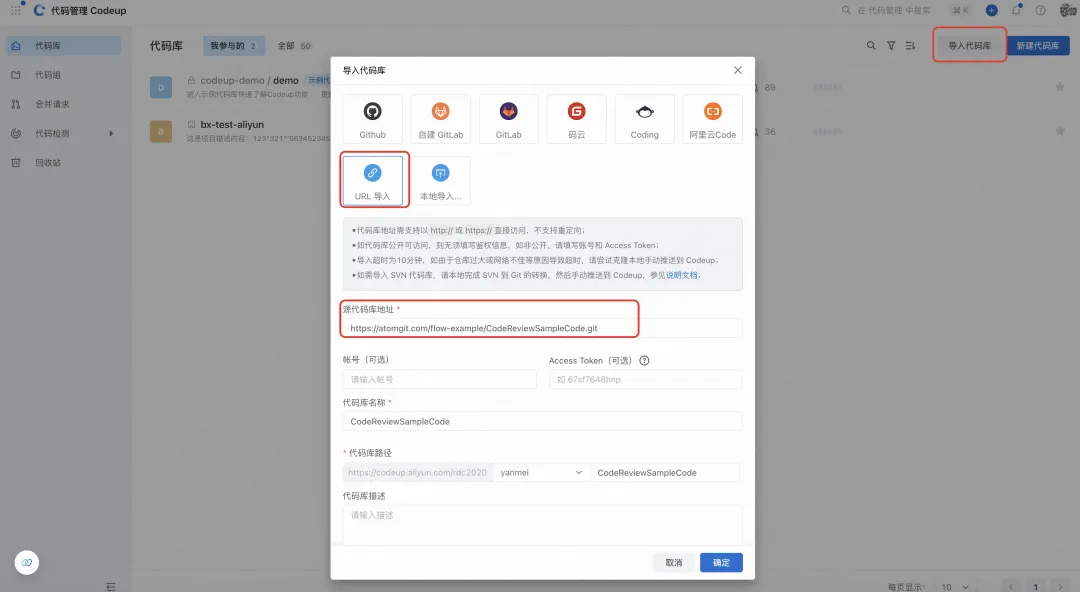Go to 代码库 in sidebar
1080x592 pixels.
(x=63, y=45)
